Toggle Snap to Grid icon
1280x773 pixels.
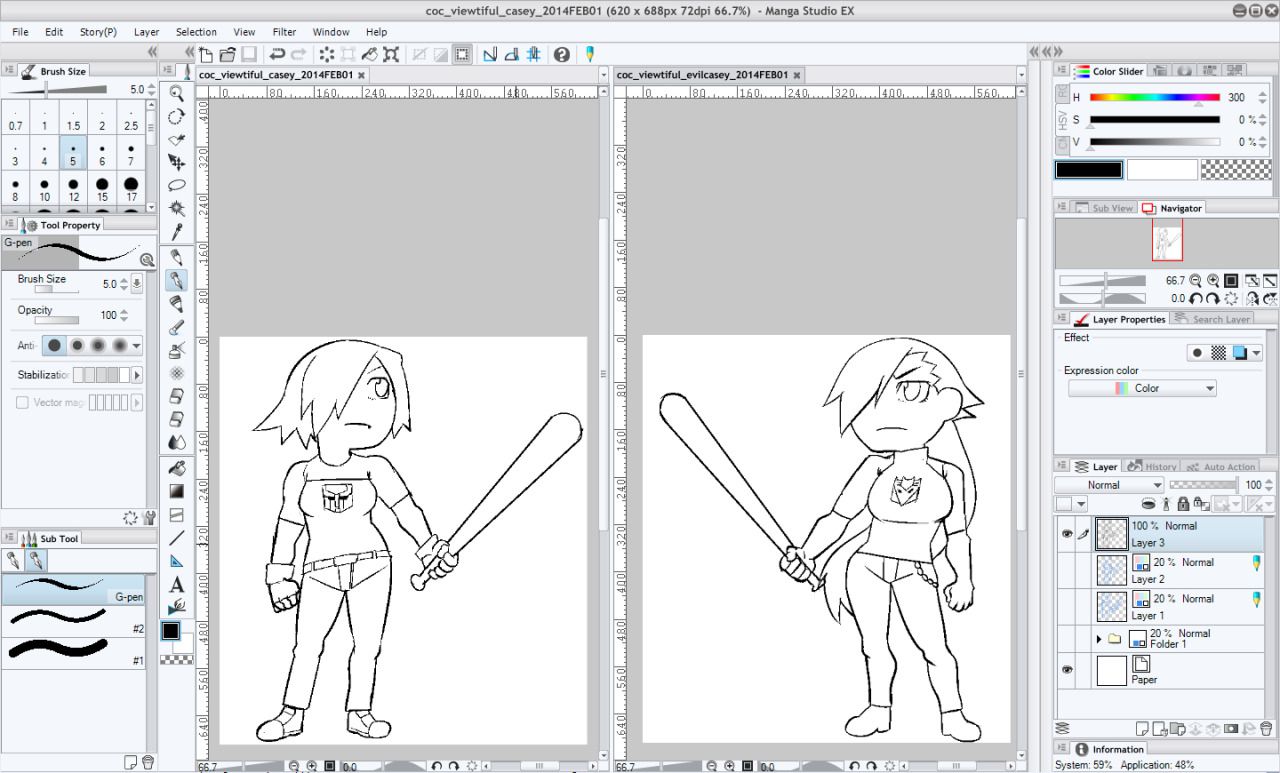[x=534, y=54]
